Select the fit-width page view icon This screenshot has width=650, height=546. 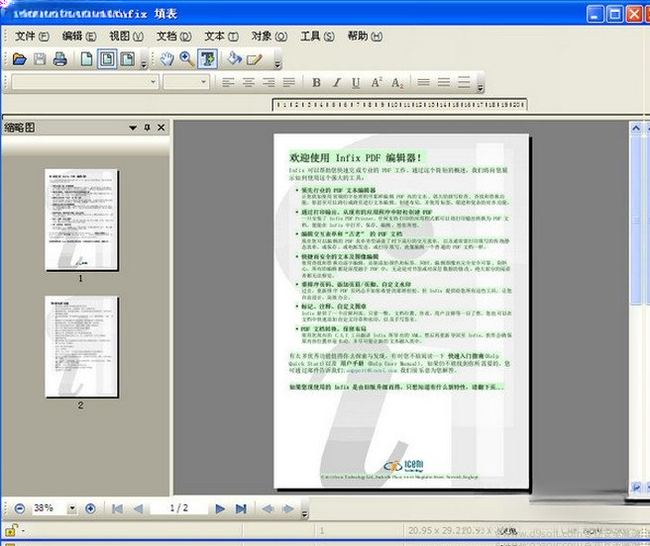(x=128, y=59)
